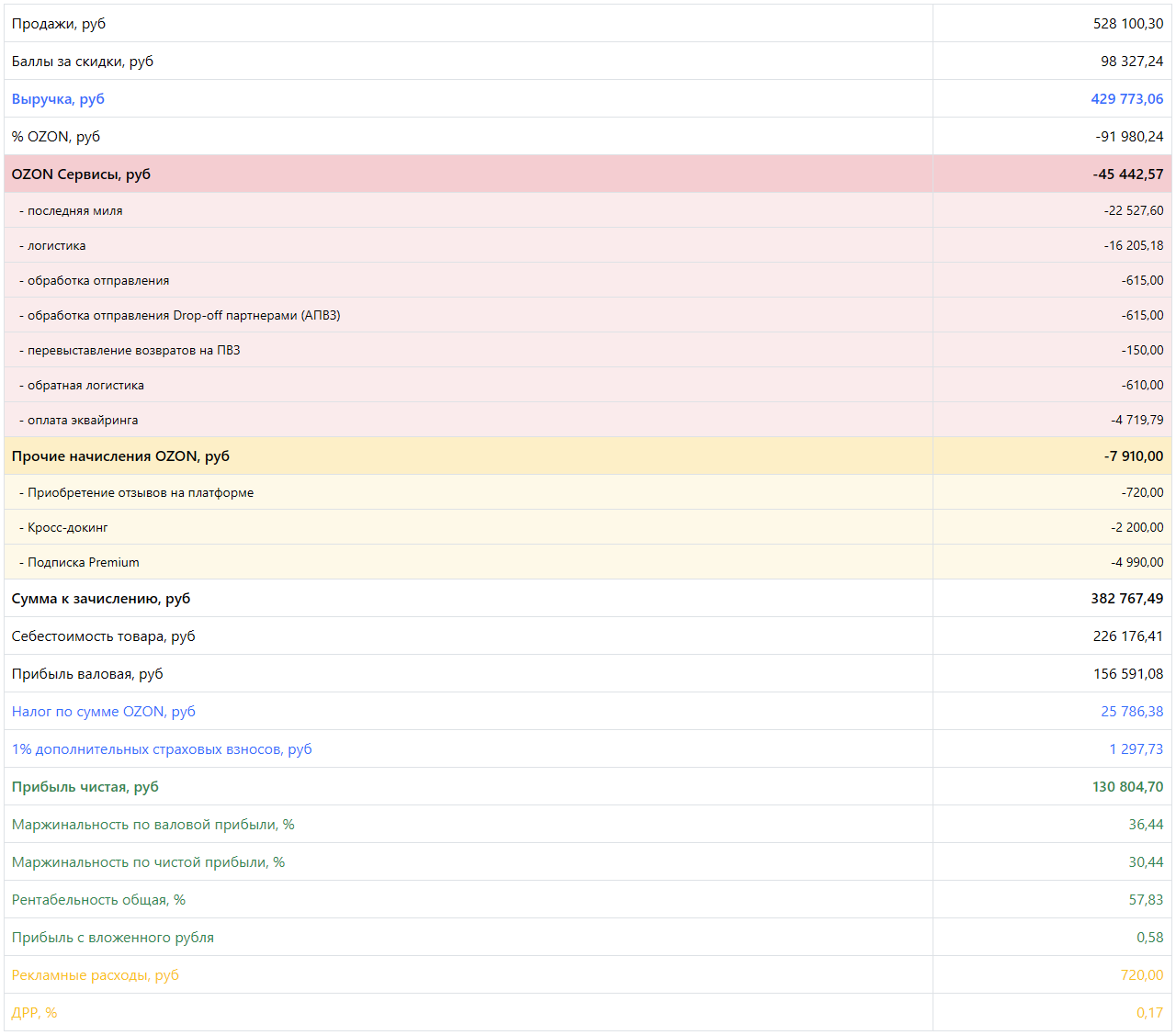Viewport: 1176px width, 1035px height.
Task: Select "Прочие начисления OZON, руб" header row
Action: (x=120, y=456)
